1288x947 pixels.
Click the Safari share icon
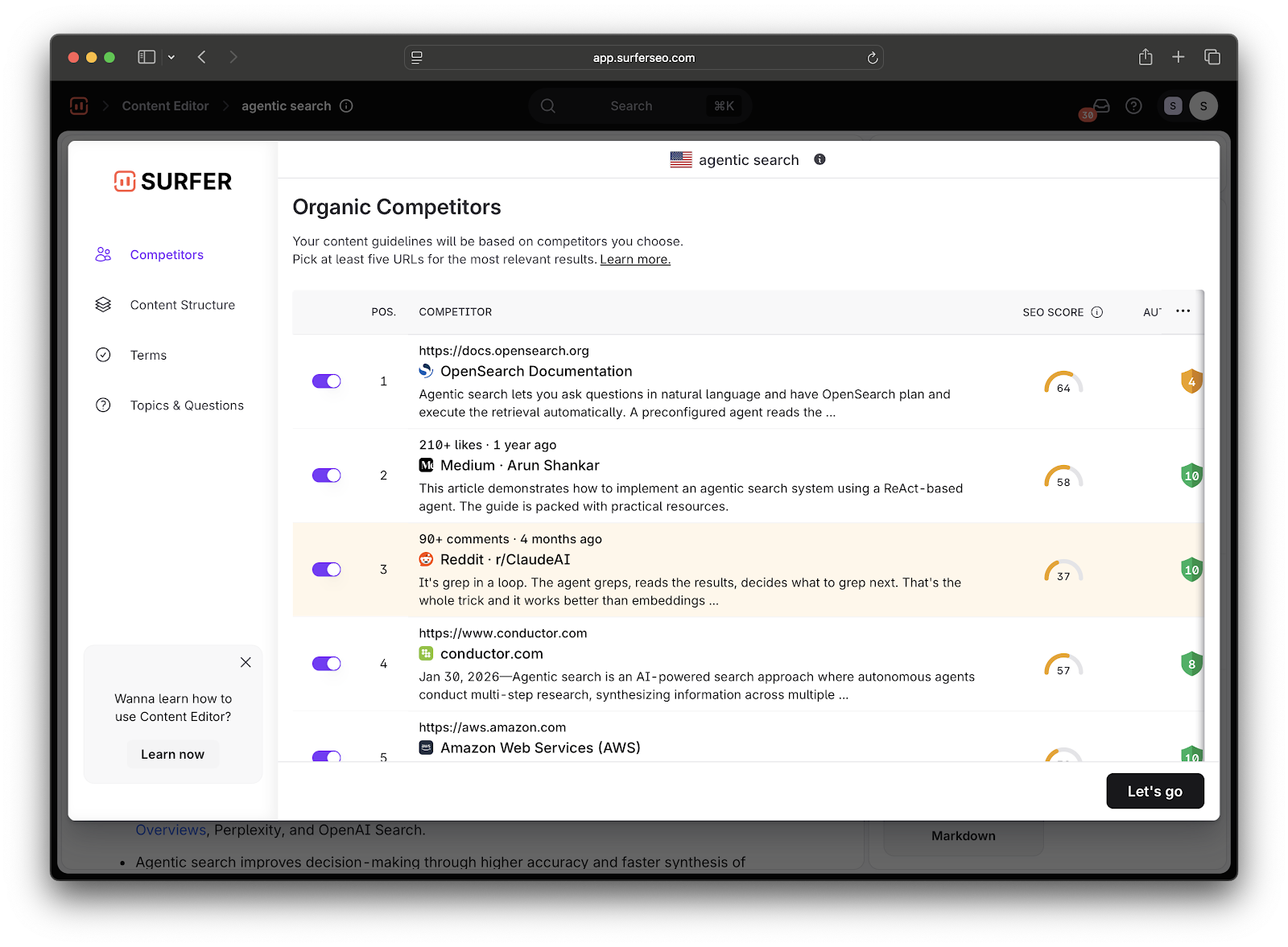[x=1146, y=56]
